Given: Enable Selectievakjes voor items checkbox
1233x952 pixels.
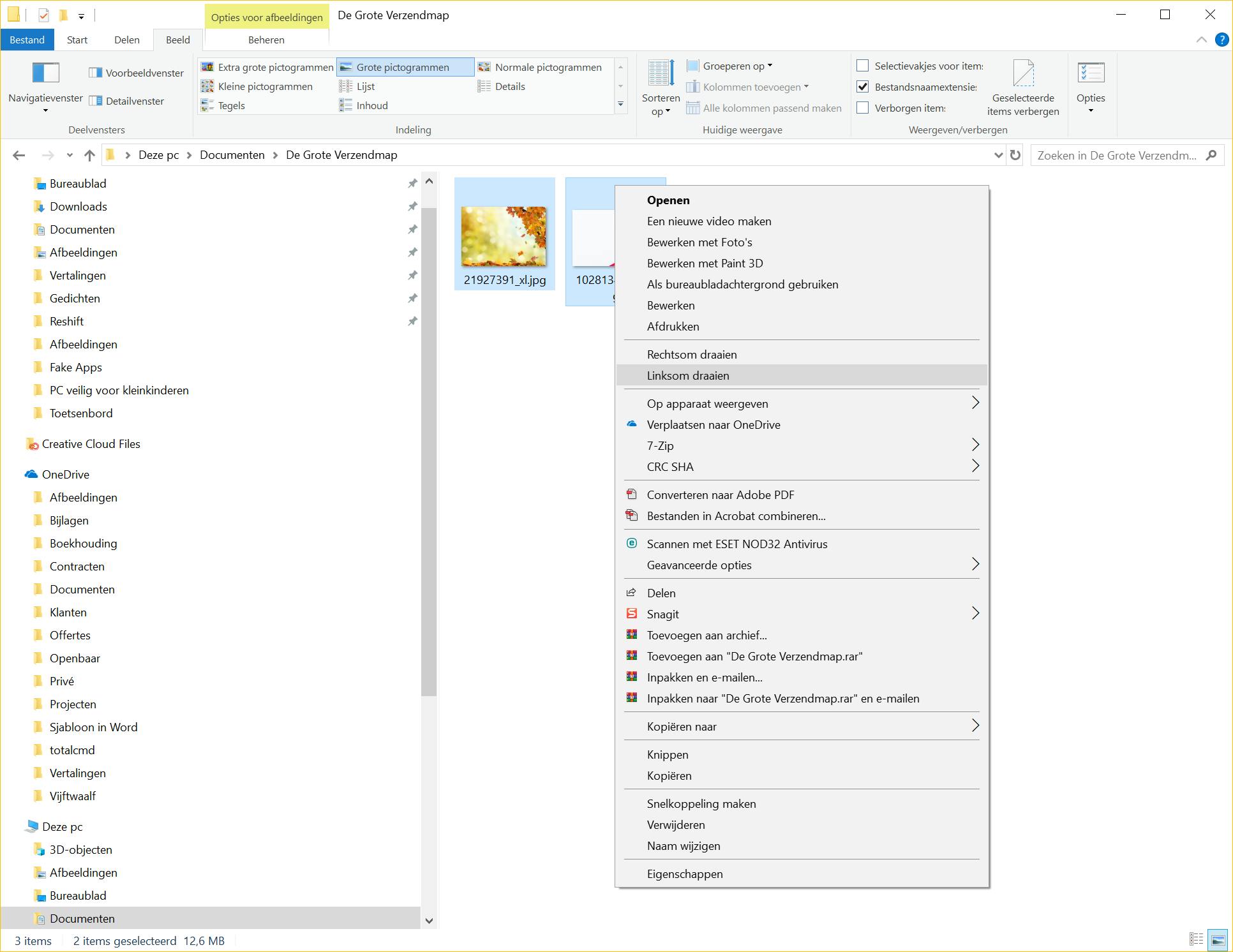Looking at the screenshot, I should 863,66.
